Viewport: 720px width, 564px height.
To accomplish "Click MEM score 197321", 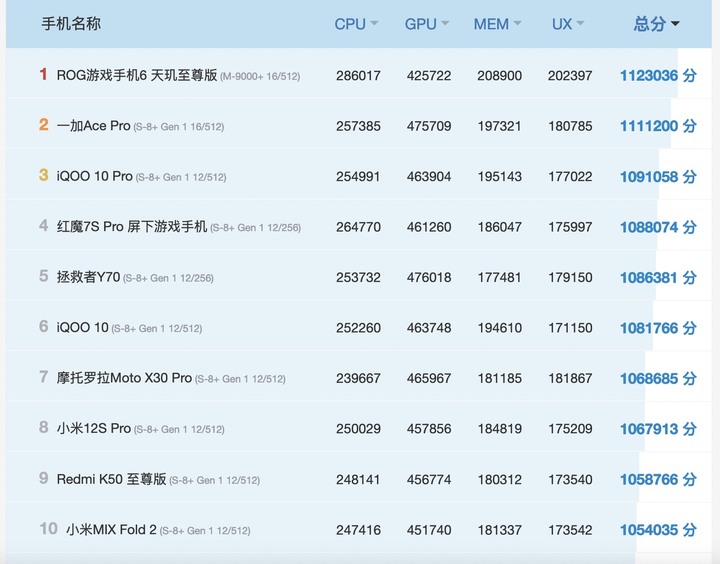I will coord(500,126).
